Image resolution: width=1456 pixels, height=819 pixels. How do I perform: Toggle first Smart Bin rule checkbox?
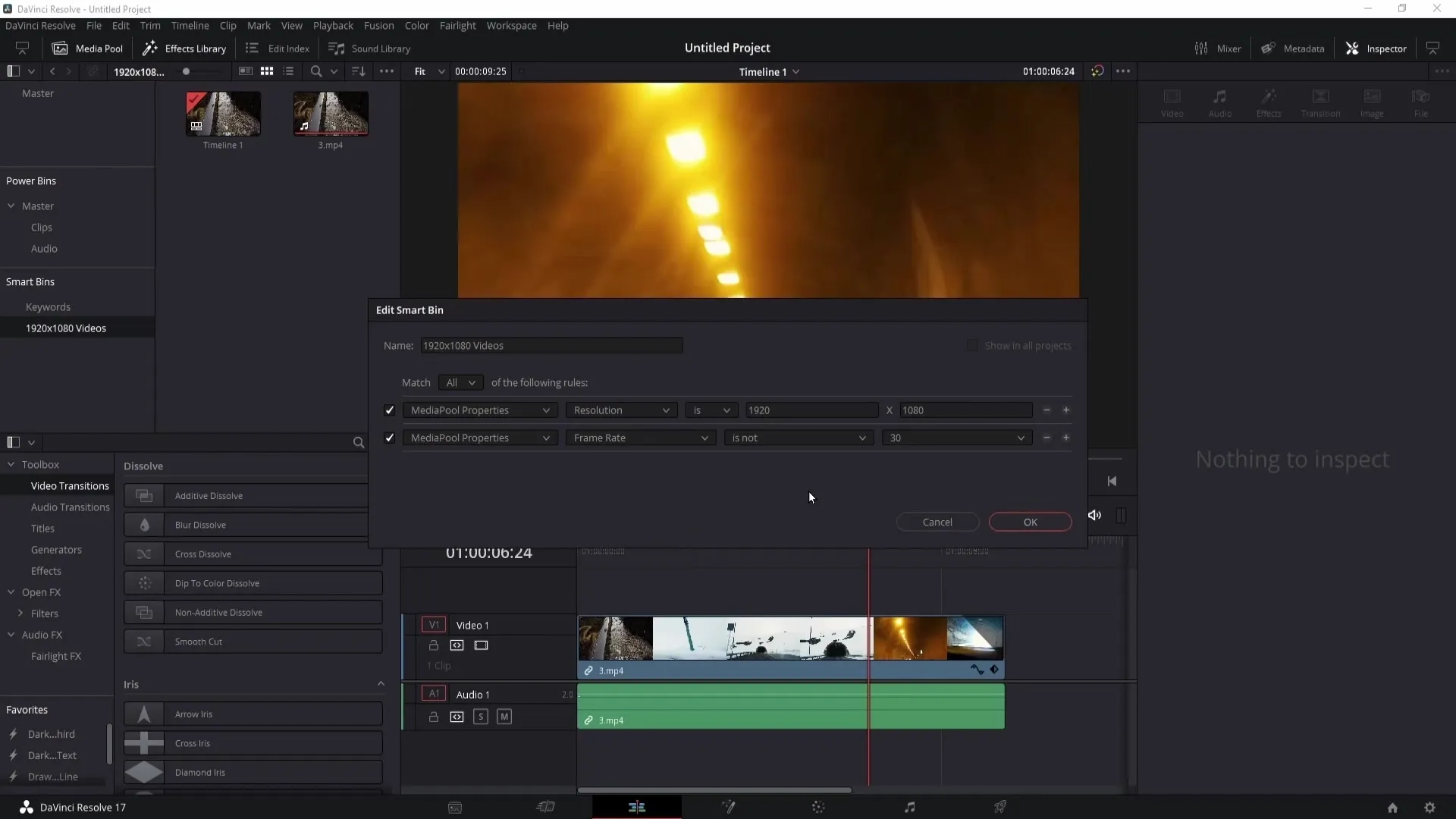click(x=390, y=410)
